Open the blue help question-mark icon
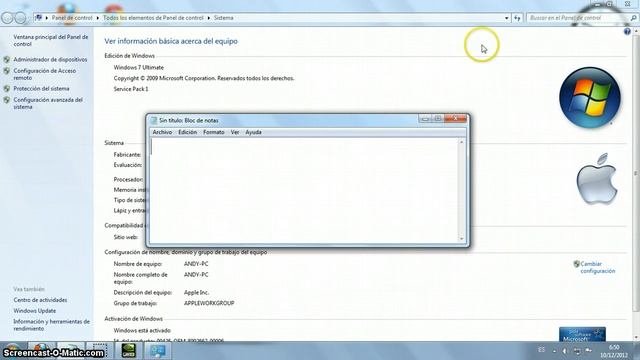This screenshot has width=640, height=360. (627, 32)
